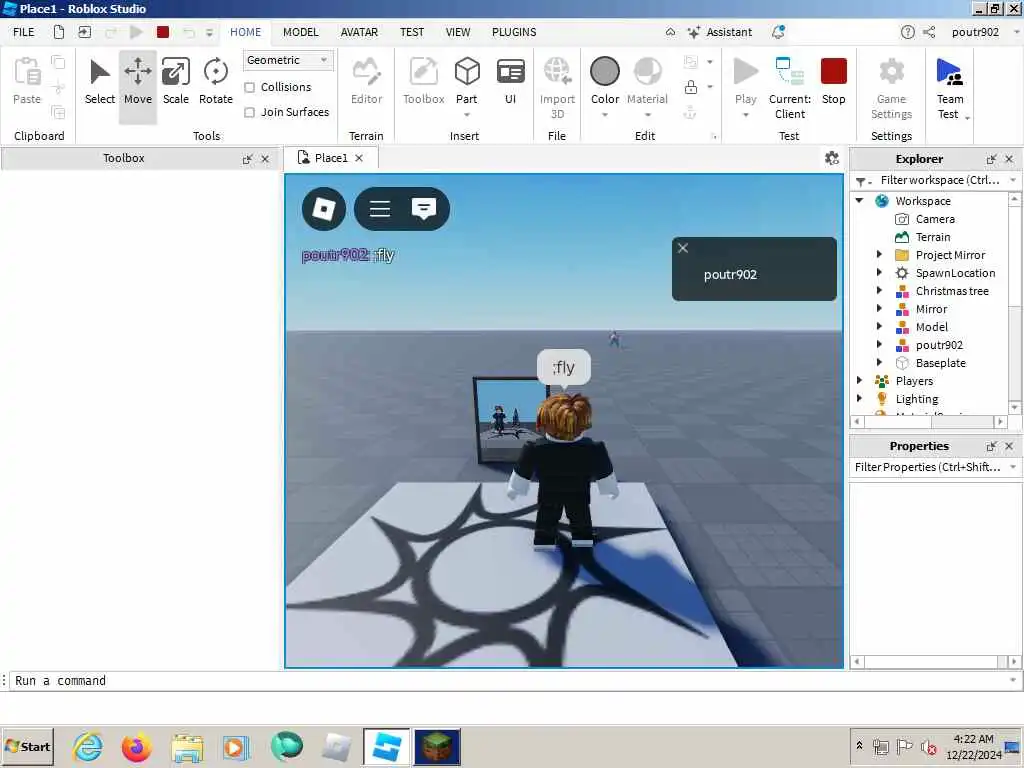Viewport: 1024px width, 768px height.
Task: Stop the running test
Action: (833, 82)
